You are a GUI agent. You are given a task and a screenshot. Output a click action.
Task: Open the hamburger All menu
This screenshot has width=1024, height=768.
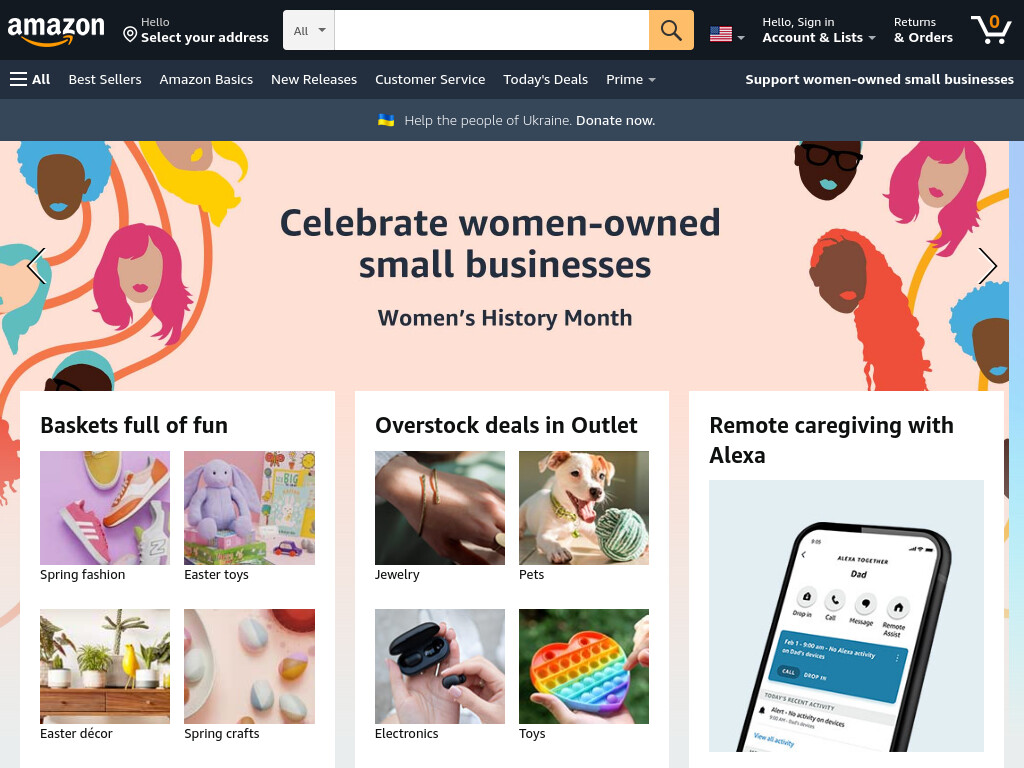pyautogui.click(x=30, y=79)
